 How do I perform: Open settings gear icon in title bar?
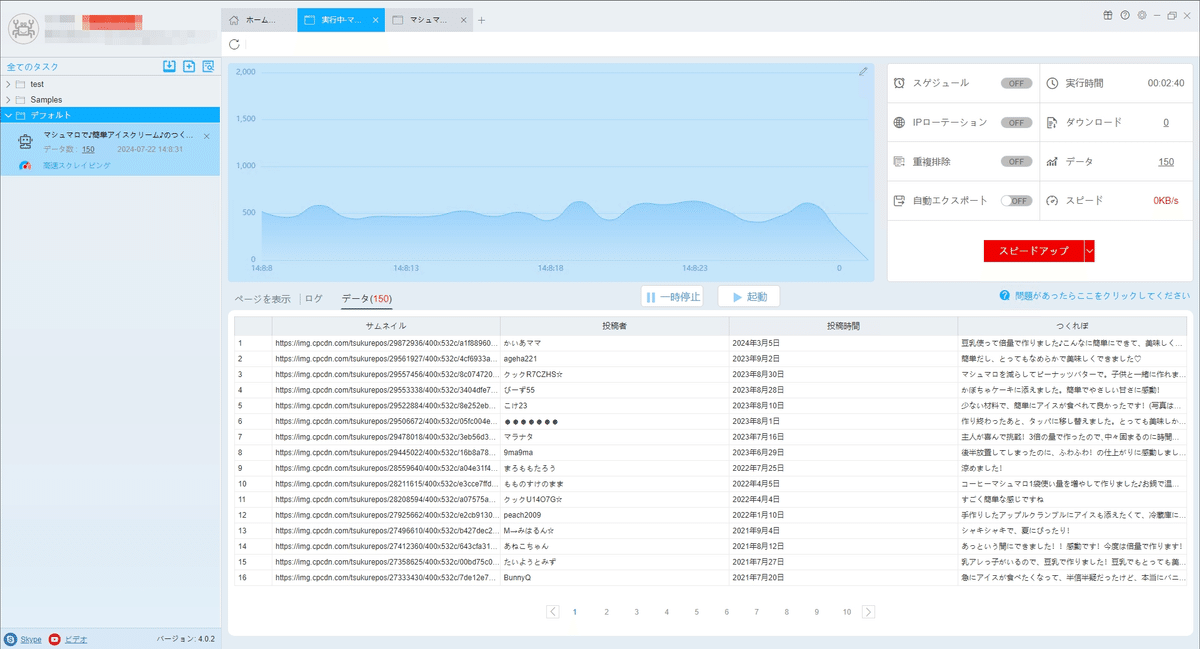(x=1142, y=15)
